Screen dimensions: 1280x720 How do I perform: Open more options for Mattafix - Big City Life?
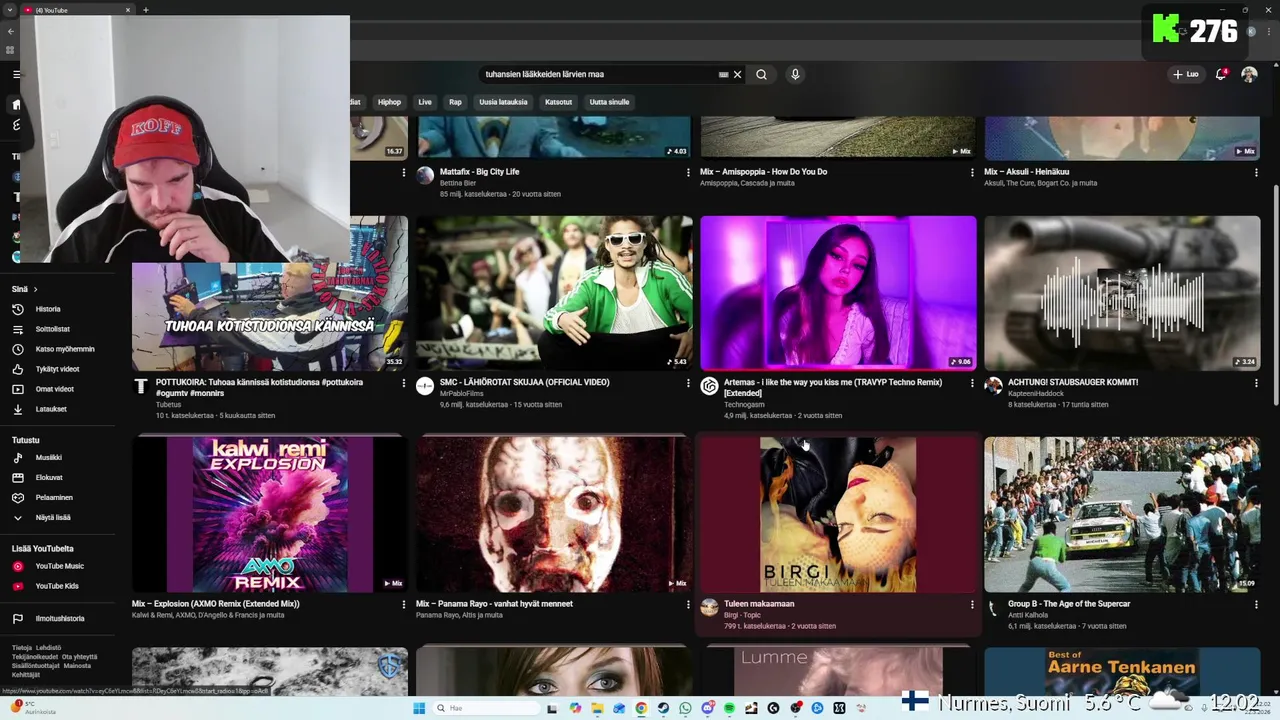(x=688, y=172)
